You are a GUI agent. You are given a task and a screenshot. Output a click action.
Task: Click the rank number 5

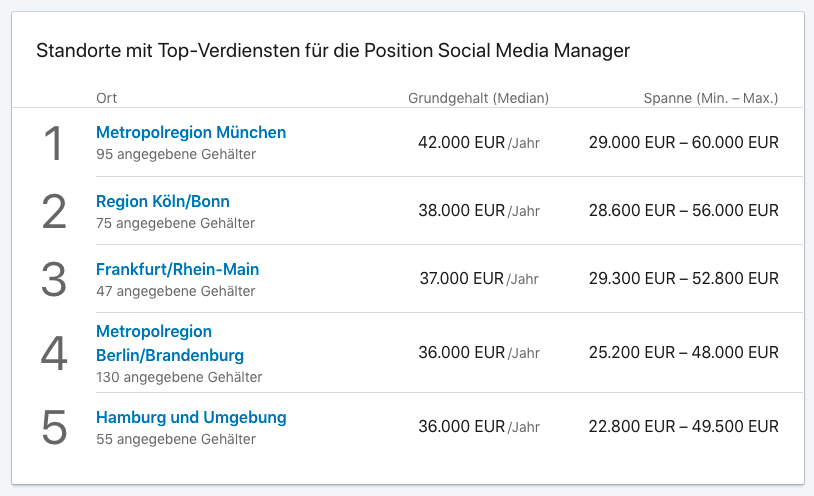coord(54,427)
